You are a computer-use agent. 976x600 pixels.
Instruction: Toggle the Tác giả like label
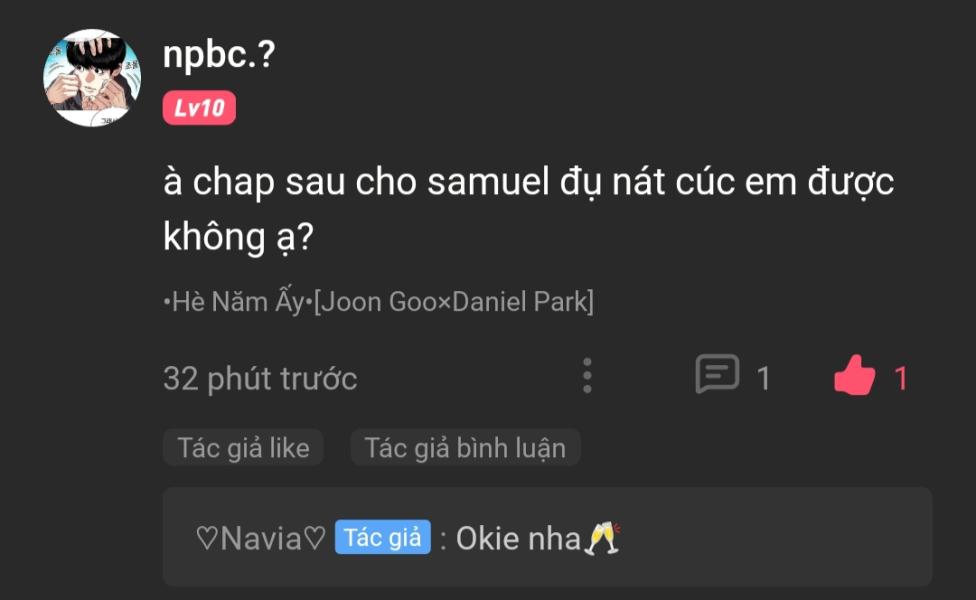[x=243, y=448]
